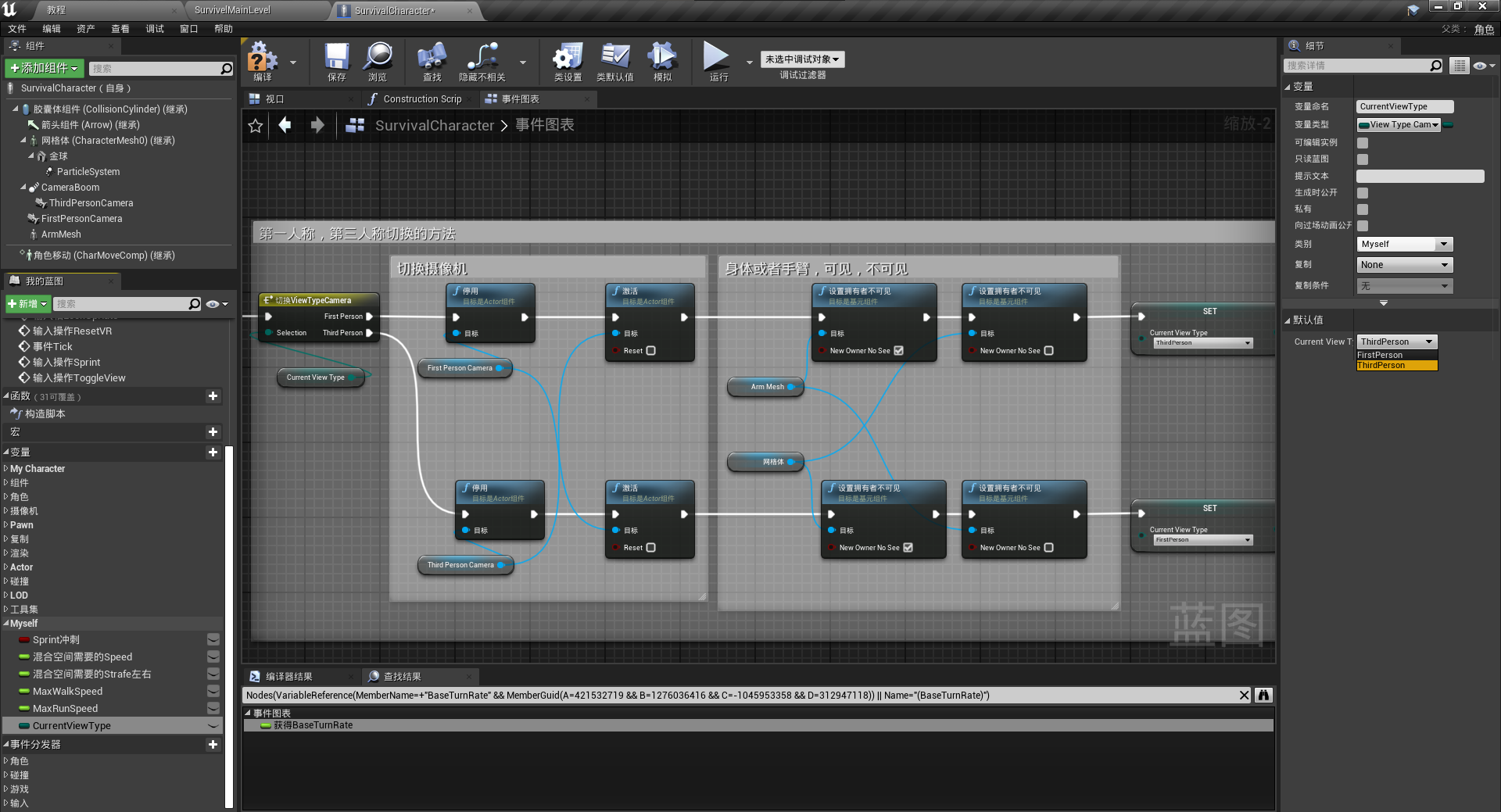Screen dimensions: 1501x812
Task: Open the 文件 menu
Action: point(17,29)
